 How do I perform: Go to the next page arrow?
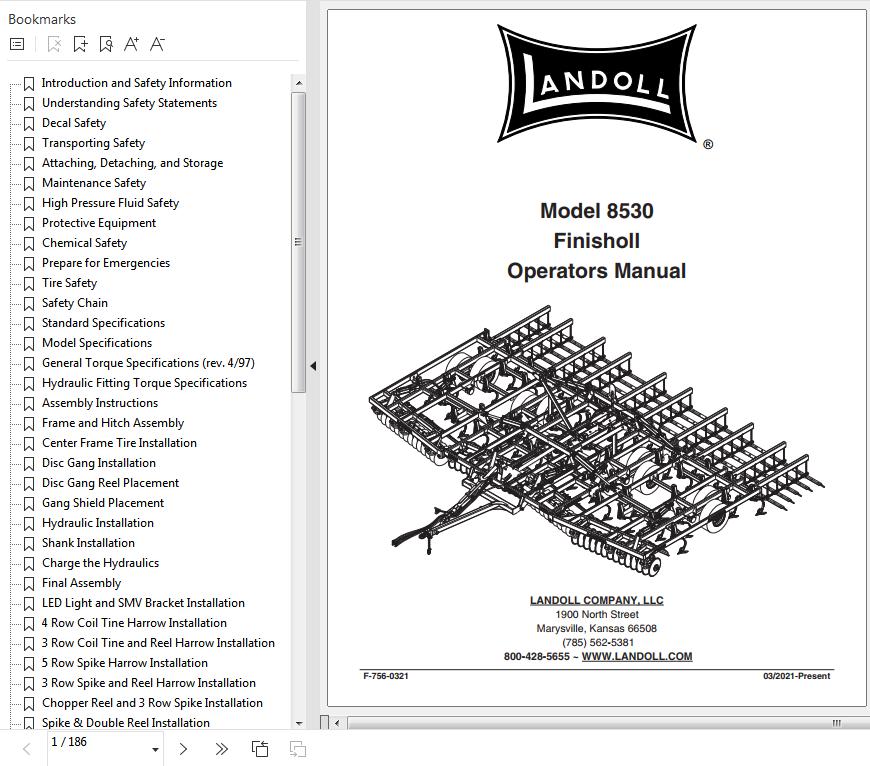coord(183,749)
